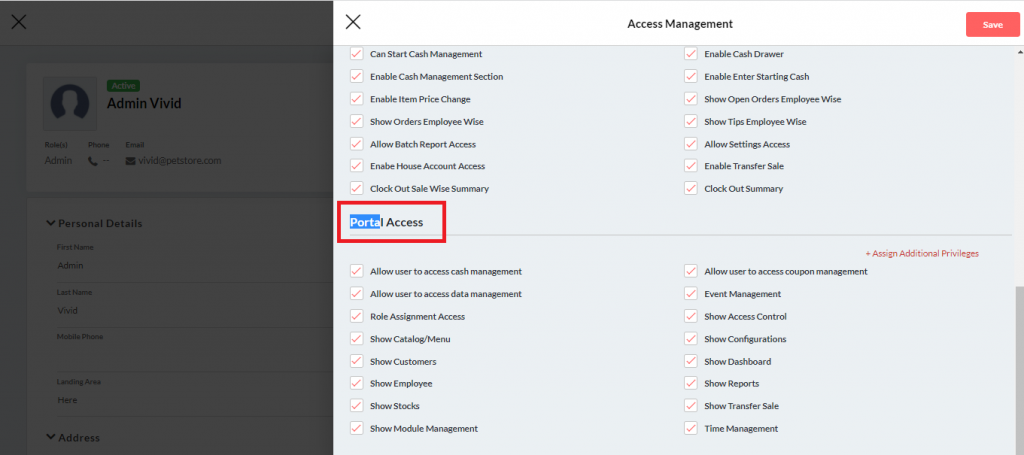1024x455 pixels.
Task: Click the phone icon under Phone
Action: point(93,160)
